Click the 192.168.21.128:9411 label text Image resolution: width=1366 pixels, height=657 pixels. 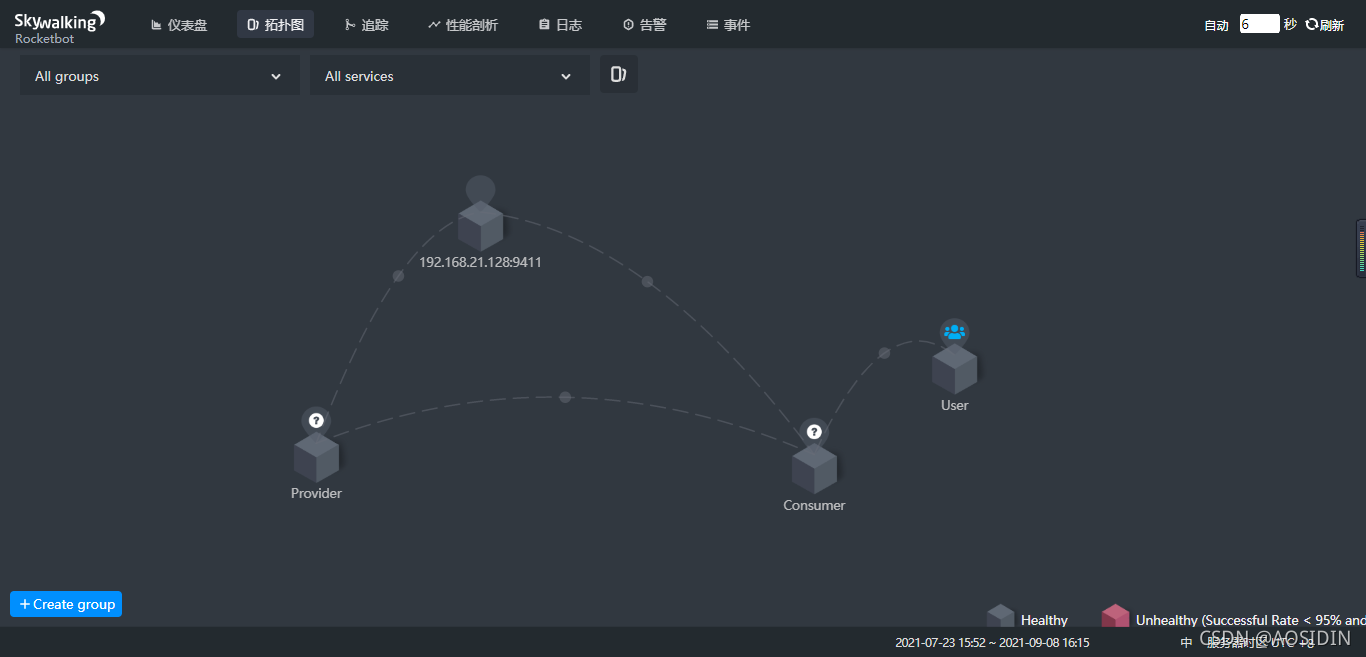[480, 262]
